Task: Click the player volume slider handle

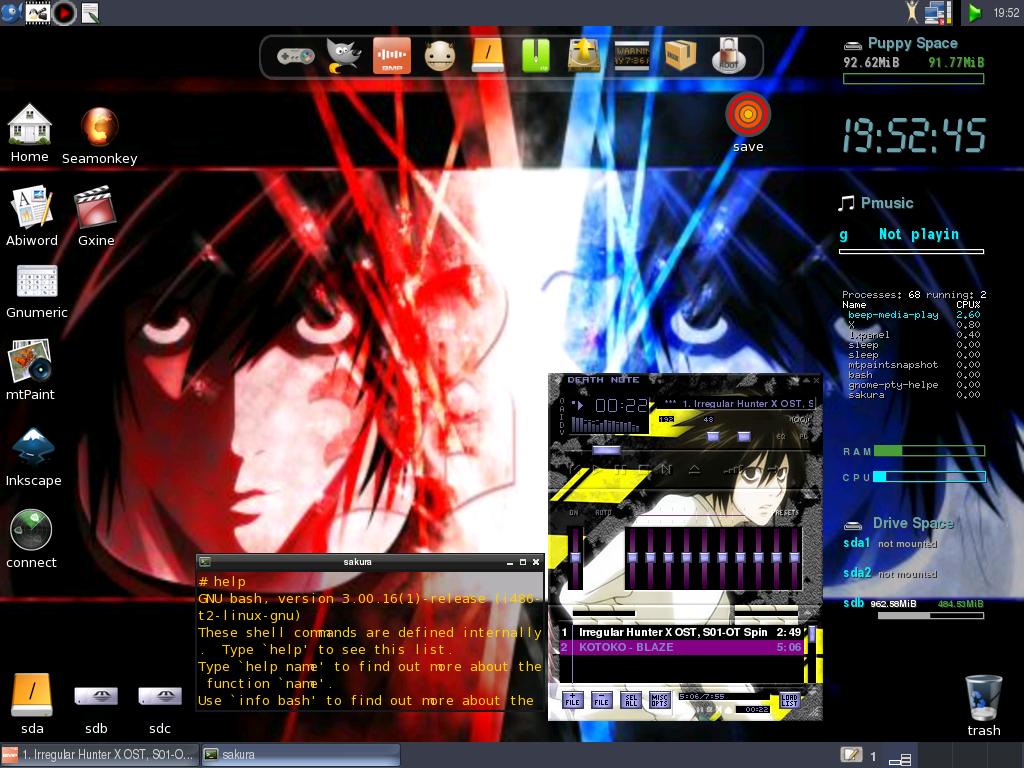Action: (712, 436)
